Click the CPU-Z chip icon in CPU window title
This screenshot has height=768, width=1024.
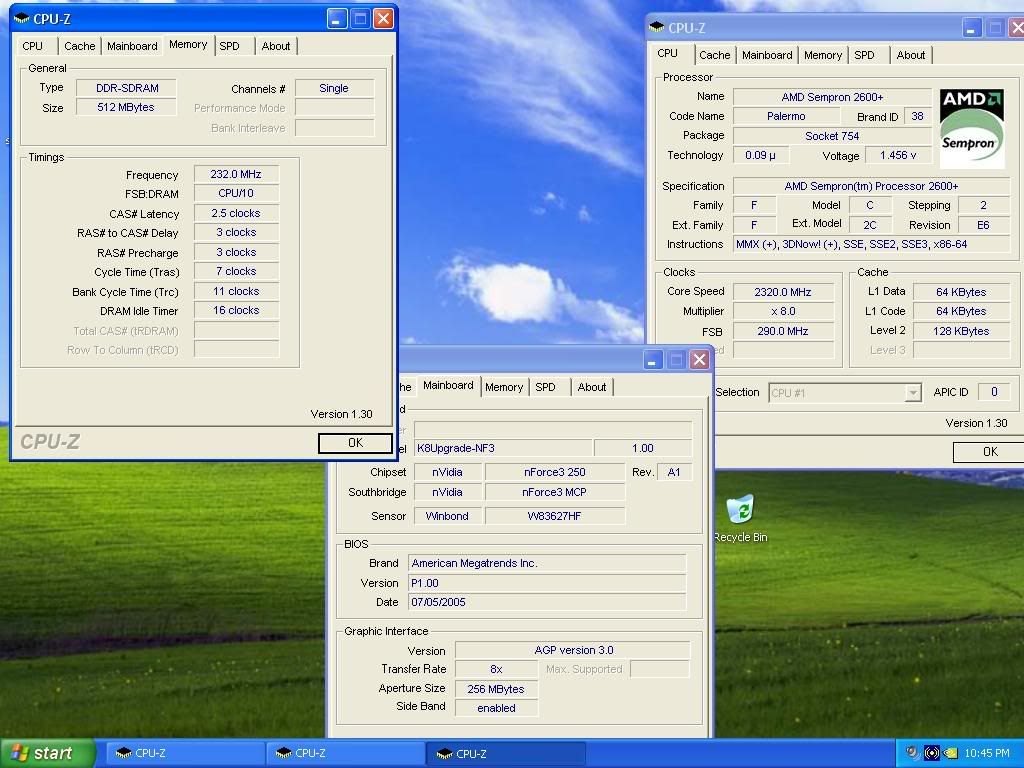(656, 27)
